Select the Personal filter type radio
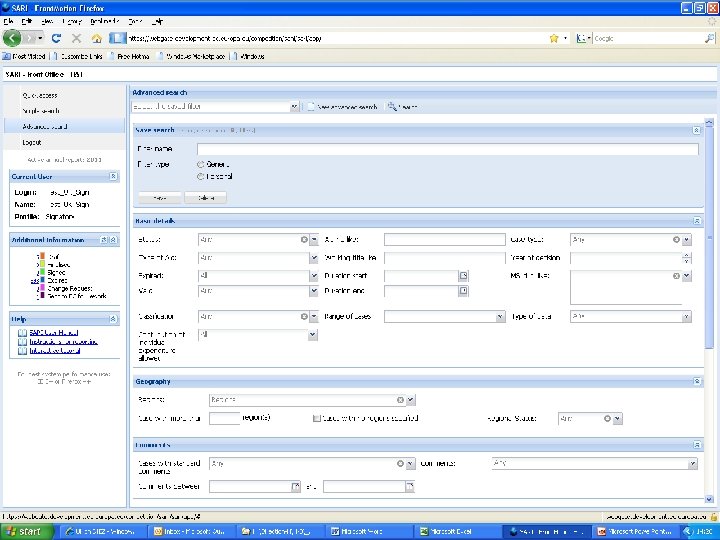Image resolution: width=720 pixels, height=540 pixels. (x=201, y=176)
